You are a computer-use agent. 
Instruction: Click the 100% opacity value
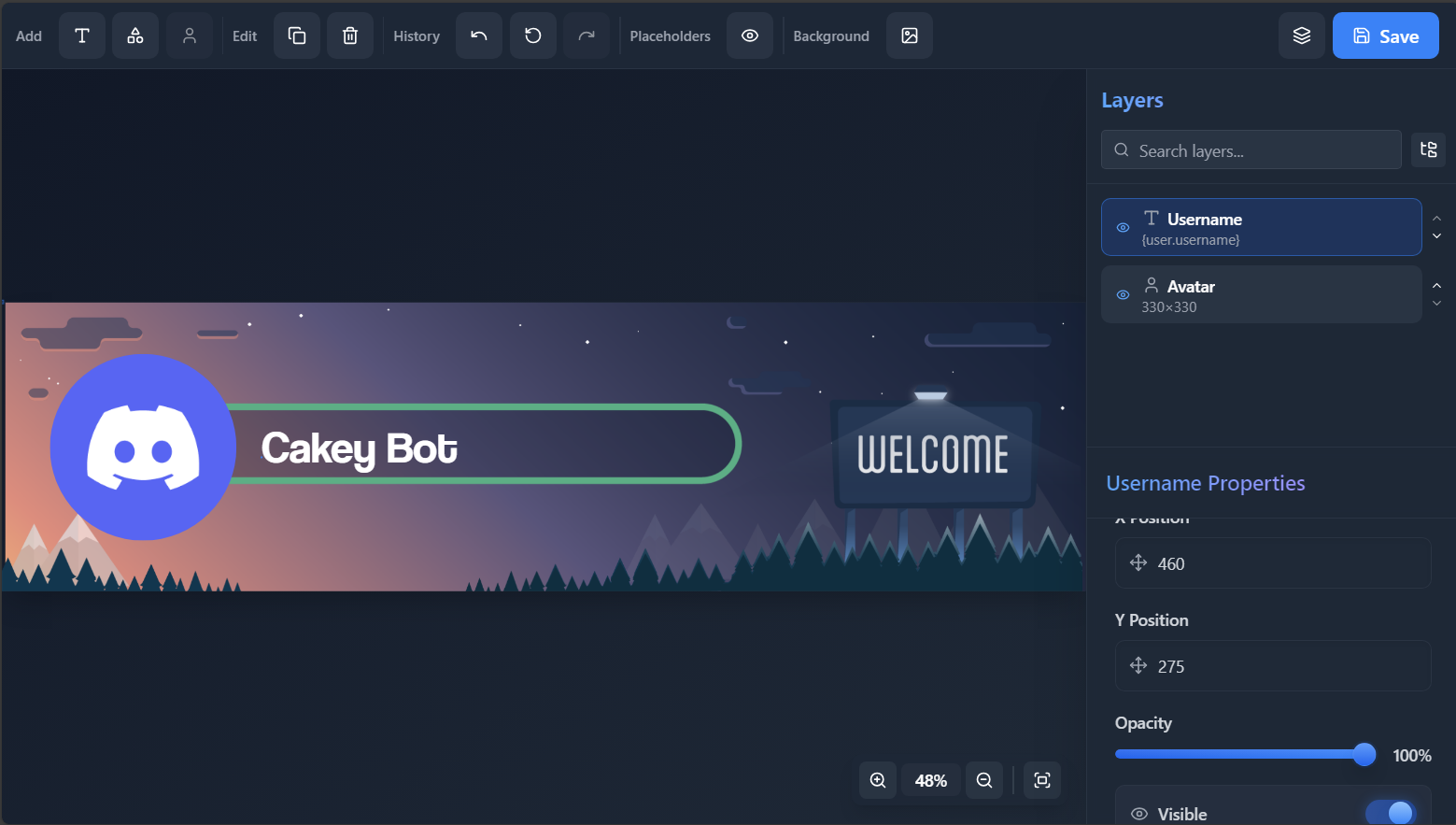[1412, 755]
